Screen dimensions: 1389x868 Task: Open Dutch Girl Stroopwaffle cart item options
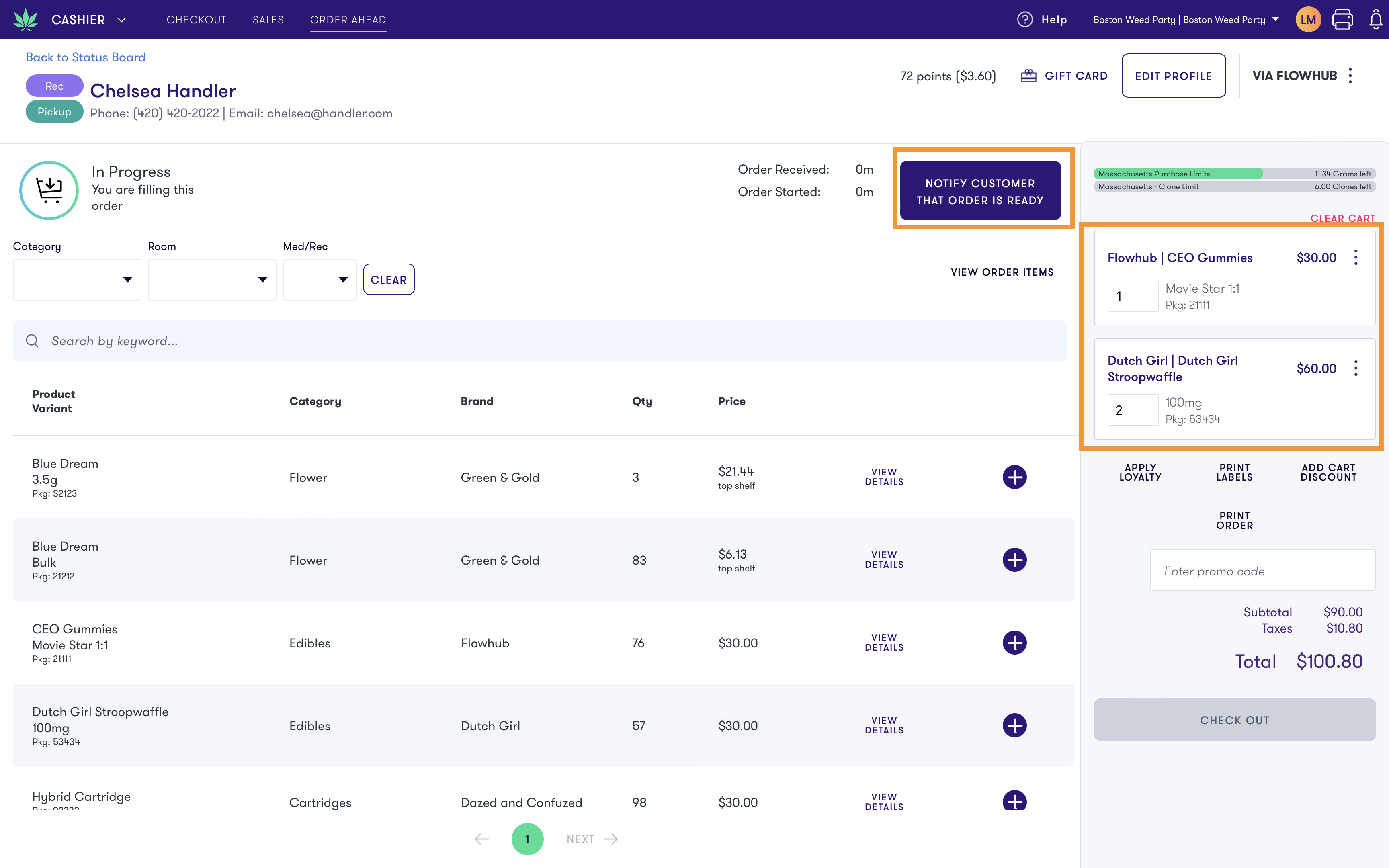click(1356, 368)
